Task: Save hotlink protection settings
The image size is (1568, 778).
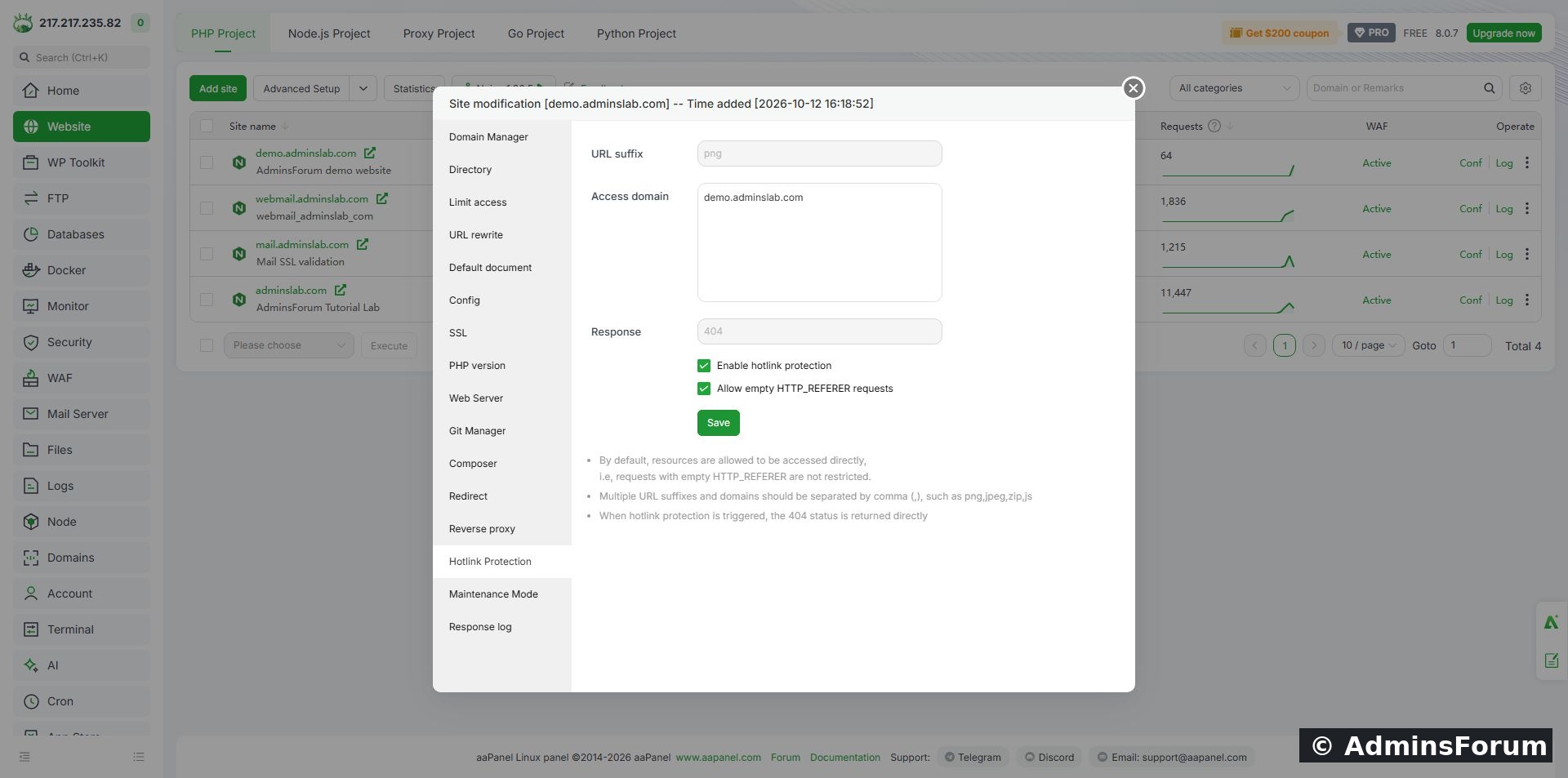Action: (719, 423)
